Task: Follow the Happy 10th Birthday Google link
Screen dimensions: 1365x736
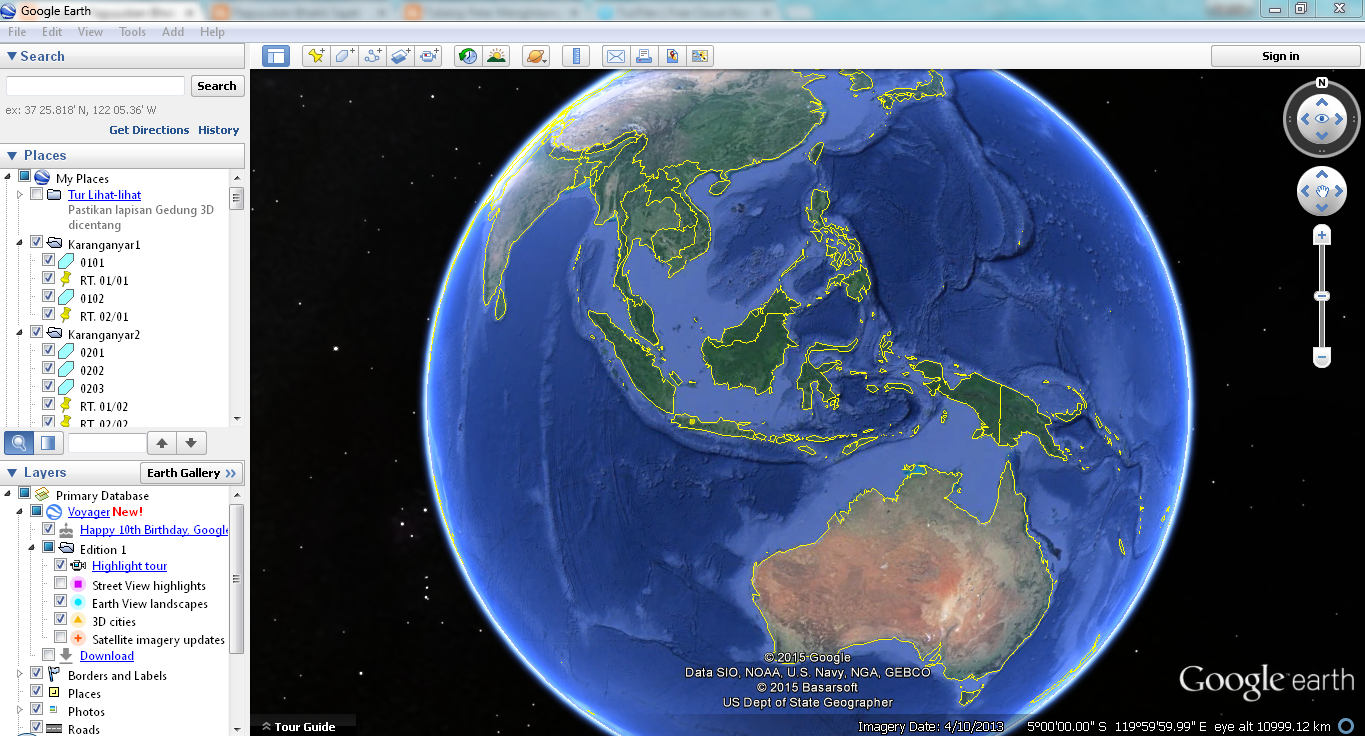Action: tap(153, 529)
